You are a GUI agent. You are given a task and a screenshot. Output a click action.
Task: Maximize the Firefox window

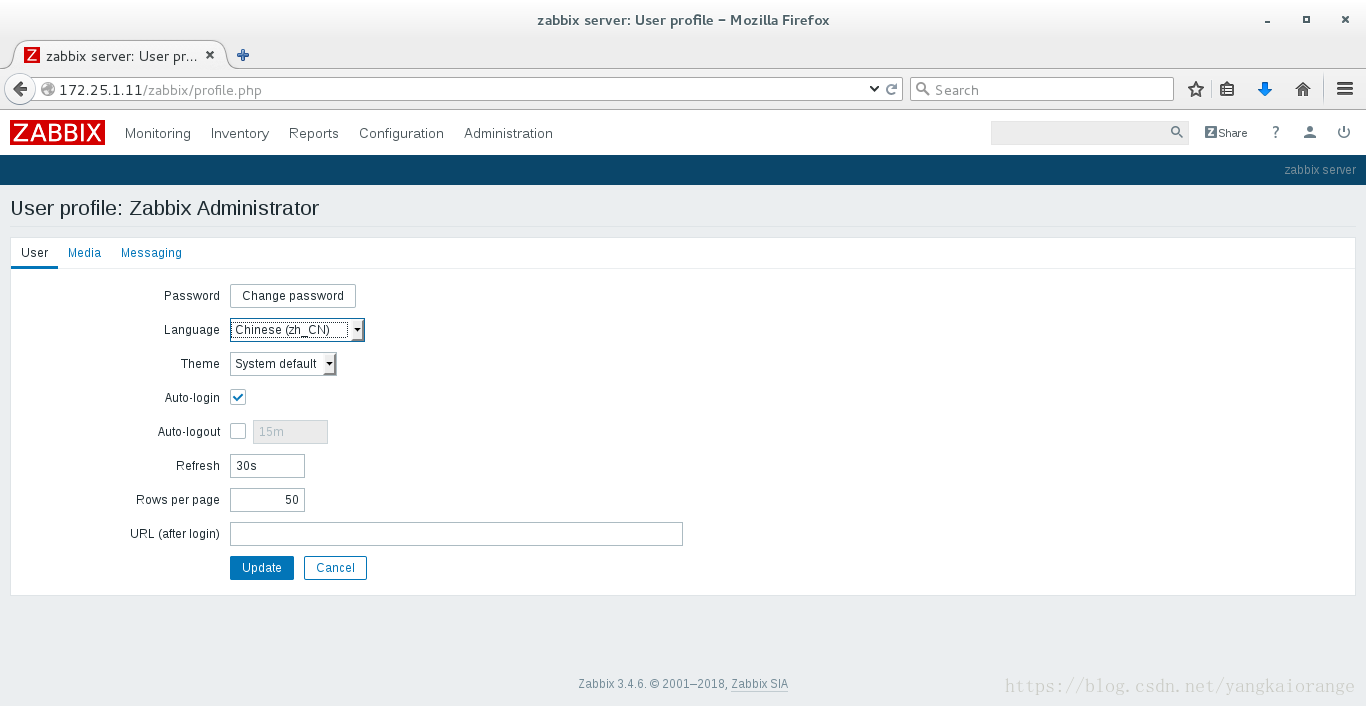click(x=1306, y=19)
